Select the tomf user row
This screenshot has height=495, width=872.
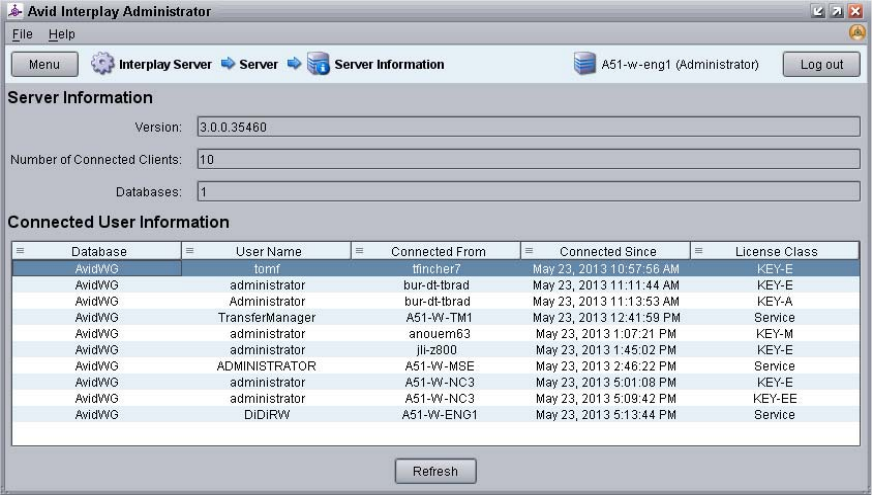coord(436,269)
